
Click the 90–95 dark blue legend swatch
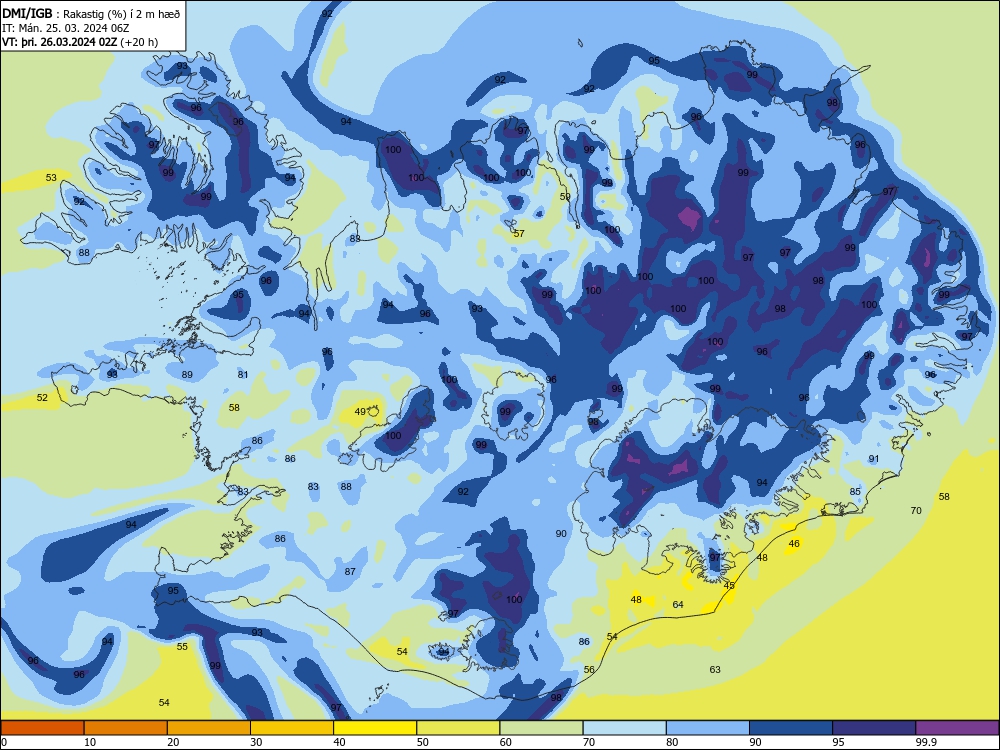point(791,728)
